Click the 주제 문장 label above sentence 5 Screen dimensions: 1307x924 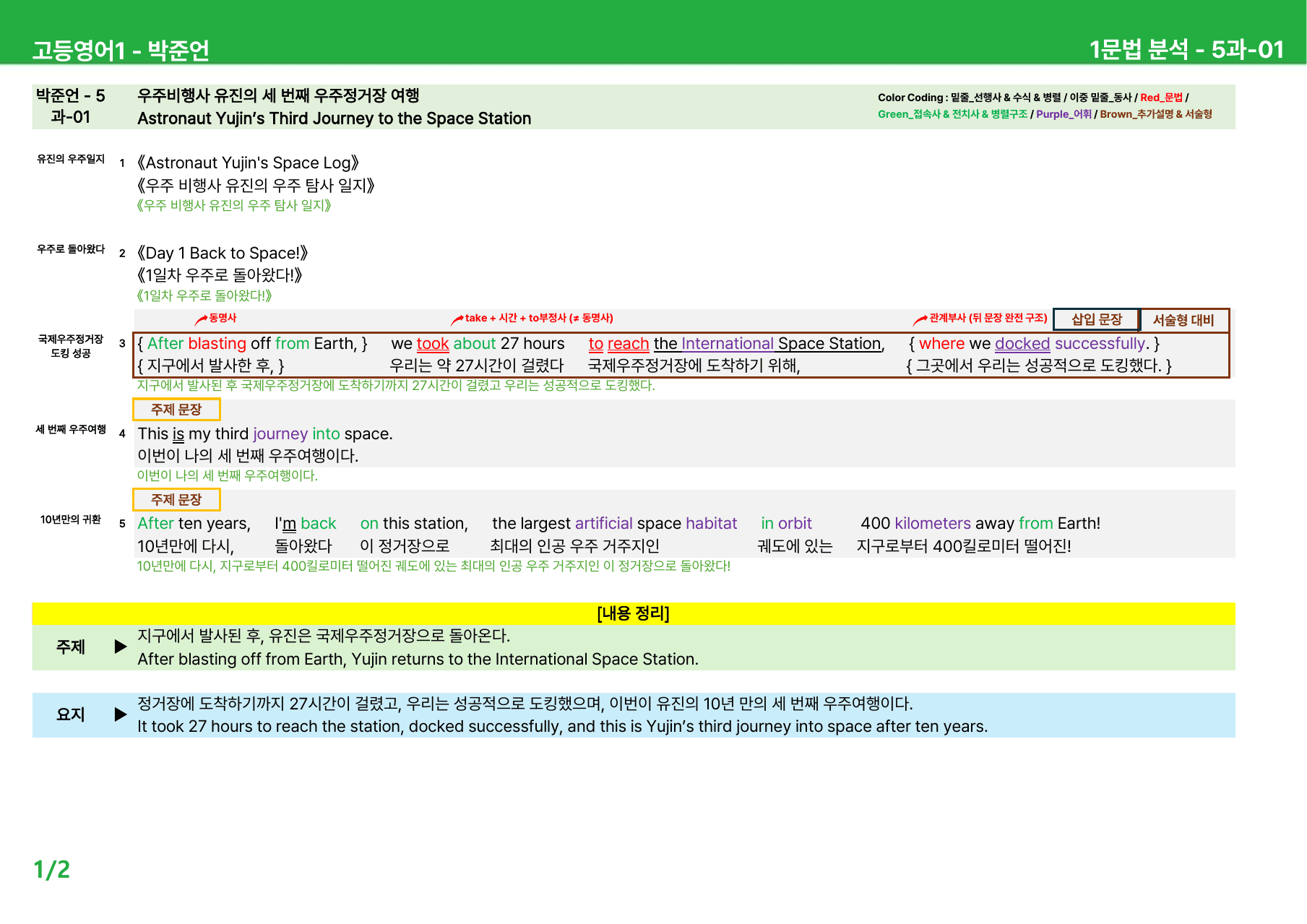[x=176, y=500]
